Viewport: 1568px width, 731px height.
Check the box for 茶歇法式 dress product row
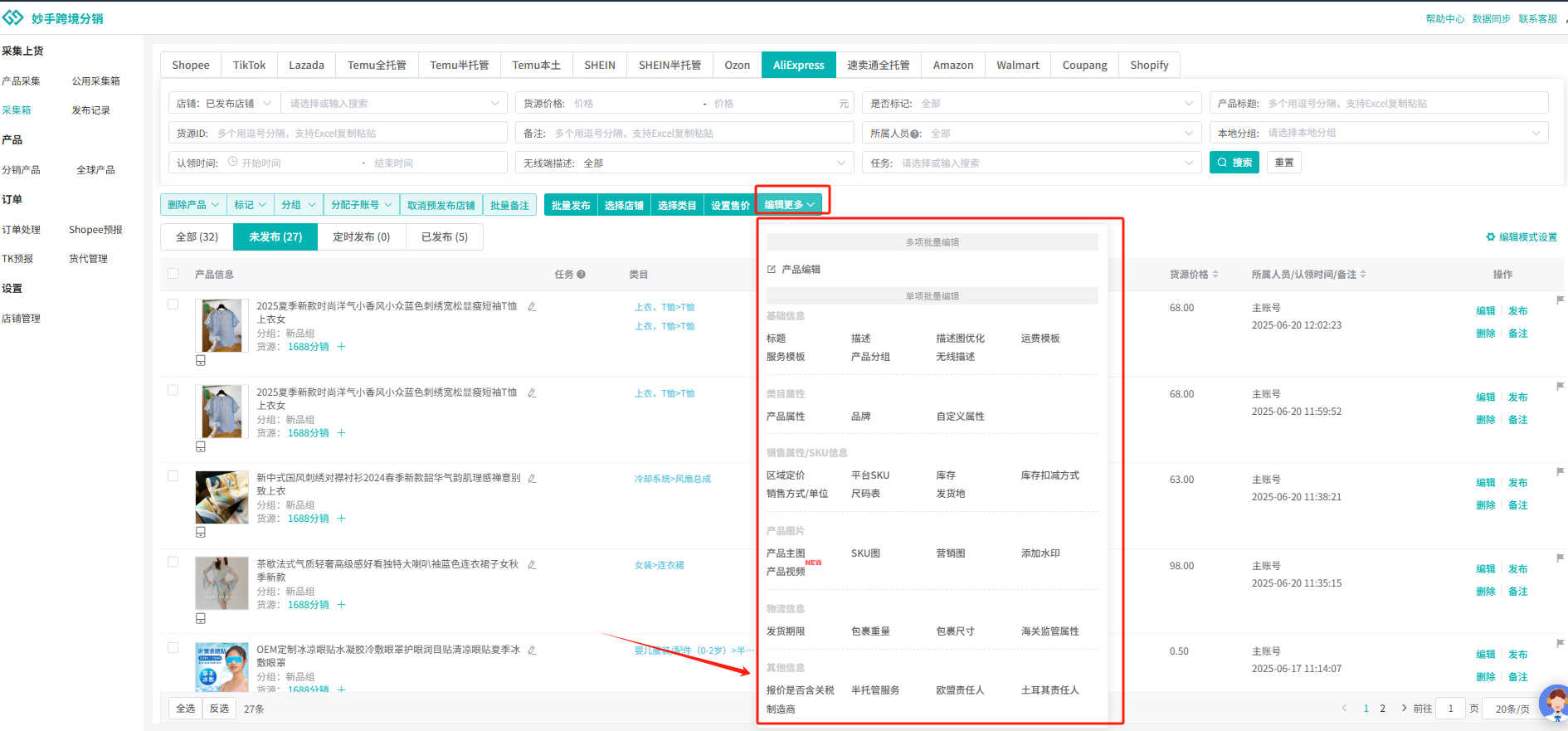pyautogui.click(x=173, y=562)
